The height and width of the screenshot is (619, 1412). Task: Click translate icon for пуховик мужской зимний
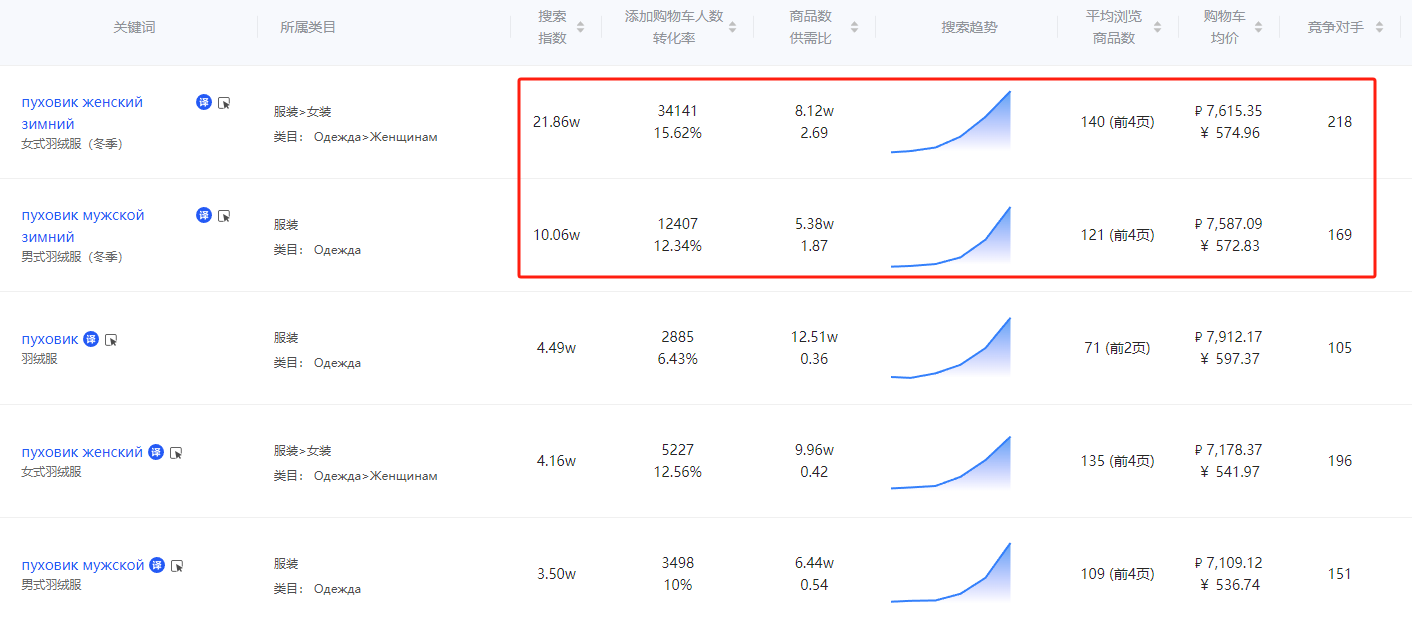tap(204, 215)
